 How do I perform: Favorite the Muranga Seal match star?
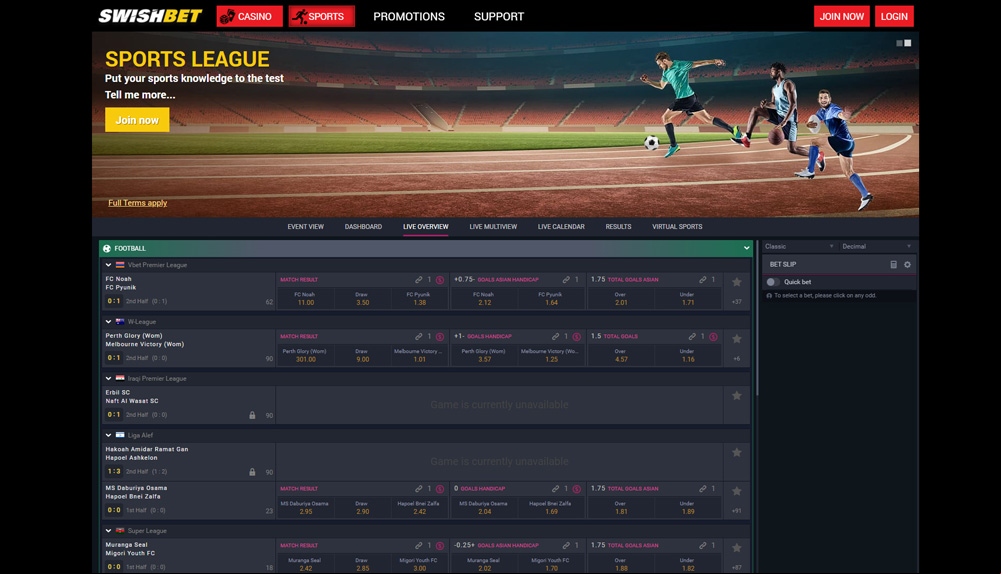point(737,548)
